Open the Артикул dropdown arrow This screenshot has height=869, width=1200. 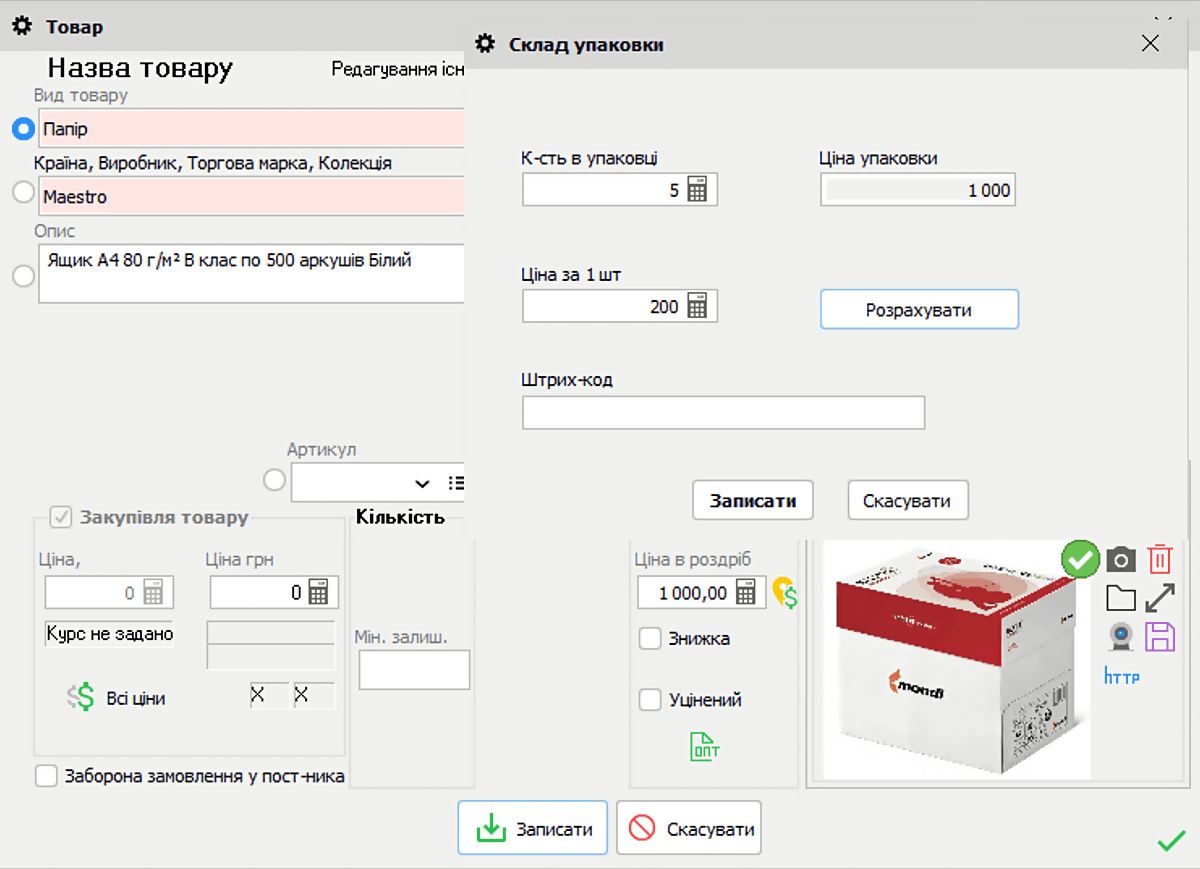[421, 482]
